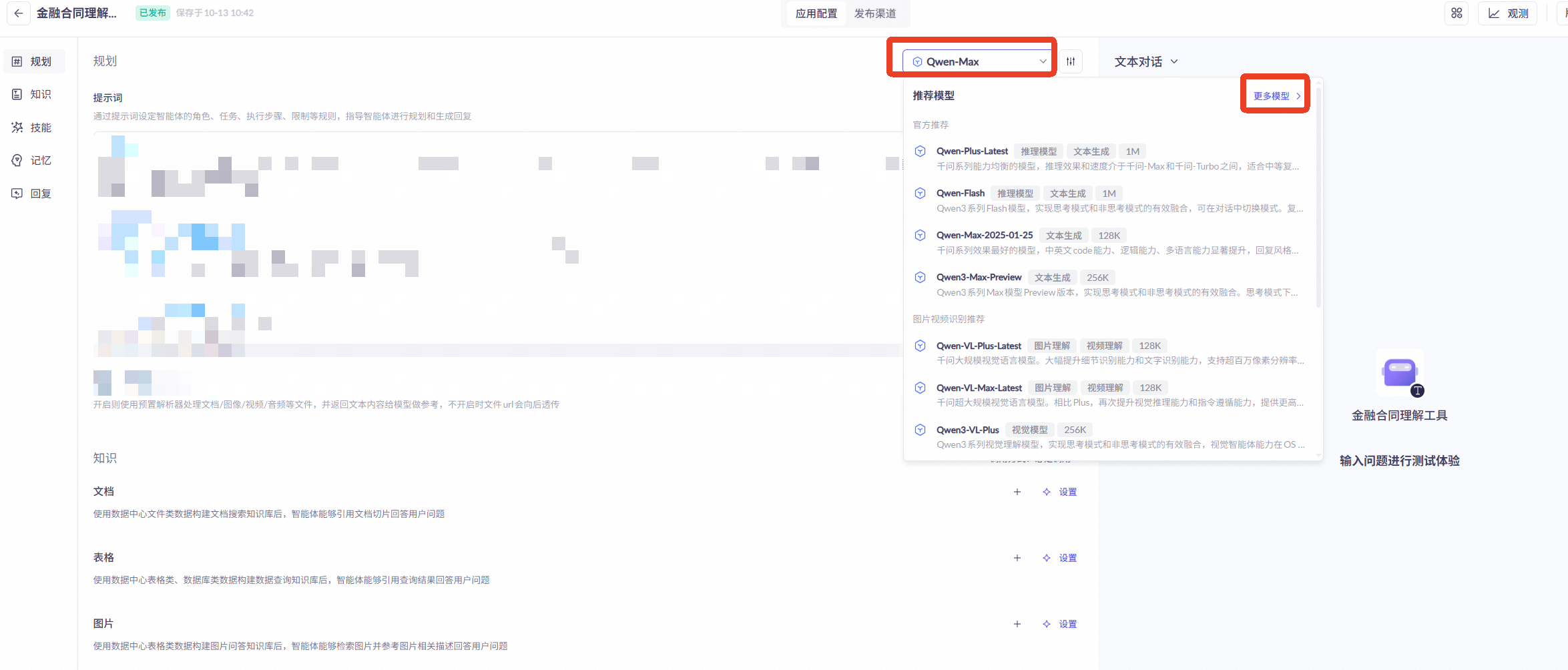Collapse the Qwen-Max model dropdown
Viewport: 1568px width, 670px height.
coord(977,61)
